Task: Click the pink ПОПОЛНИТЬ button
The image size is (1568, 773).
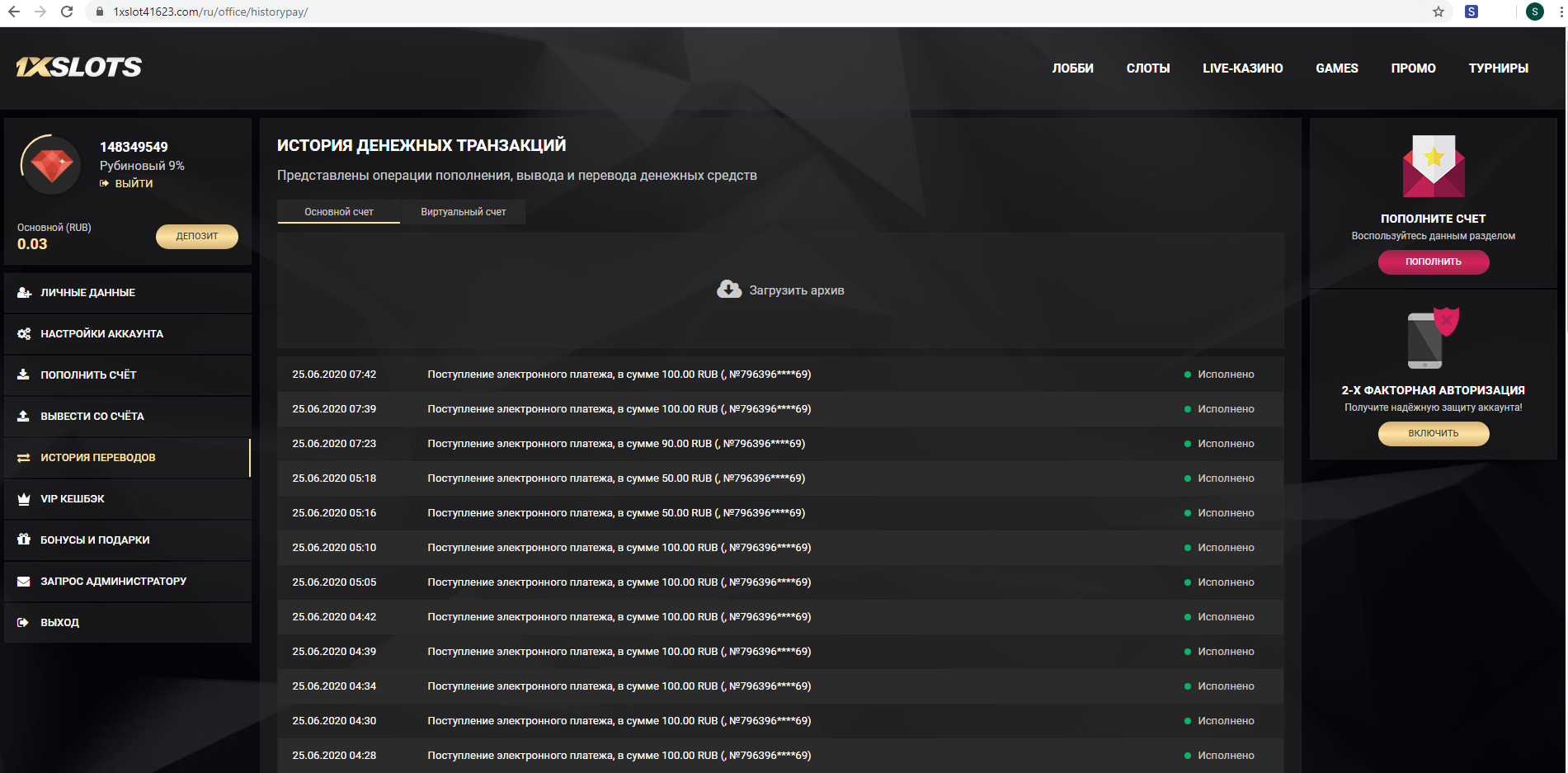Action: pos(1433,262)
